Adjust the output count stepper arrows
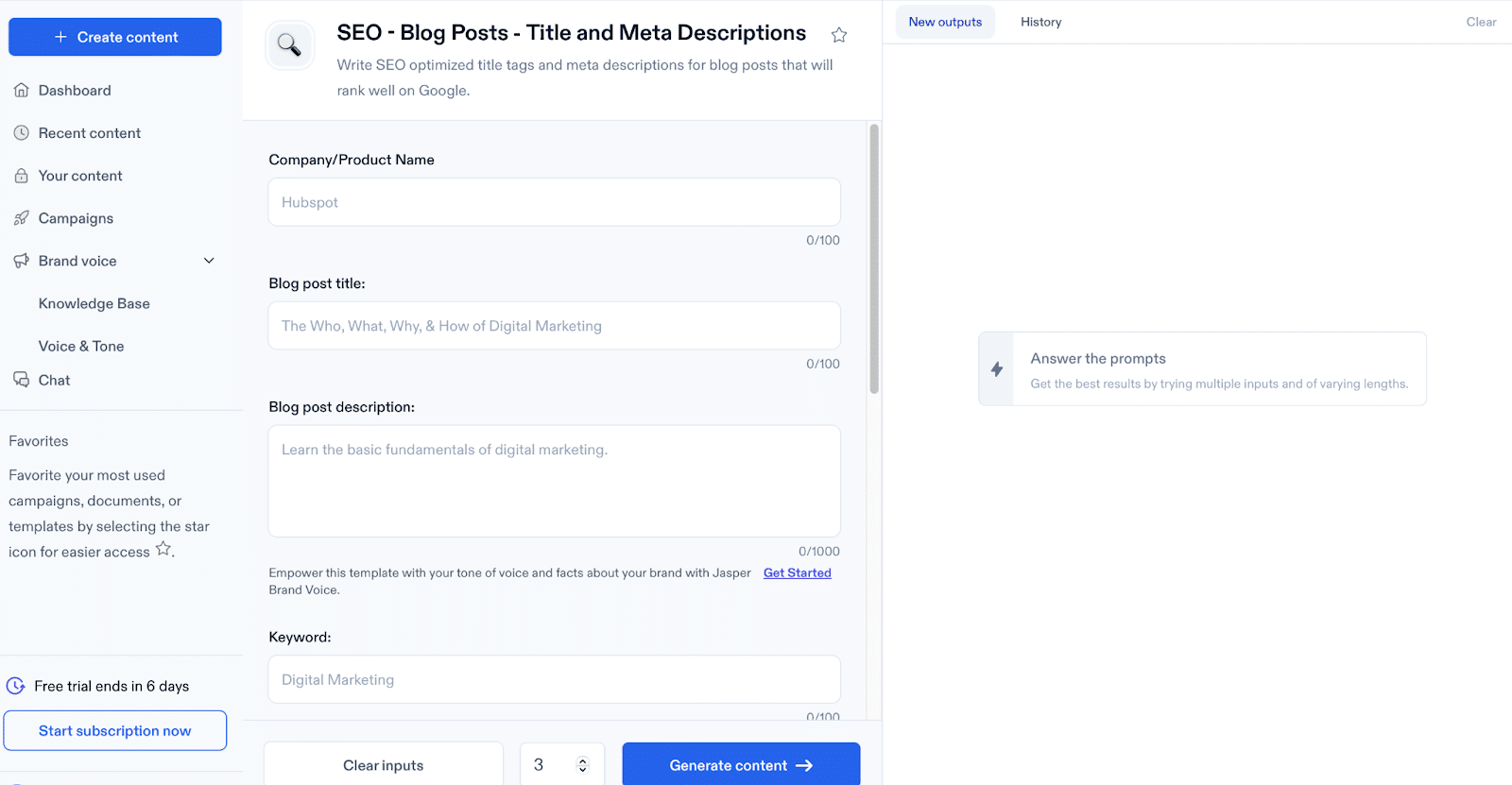1512x785 pixels. (x=582, y=765)
